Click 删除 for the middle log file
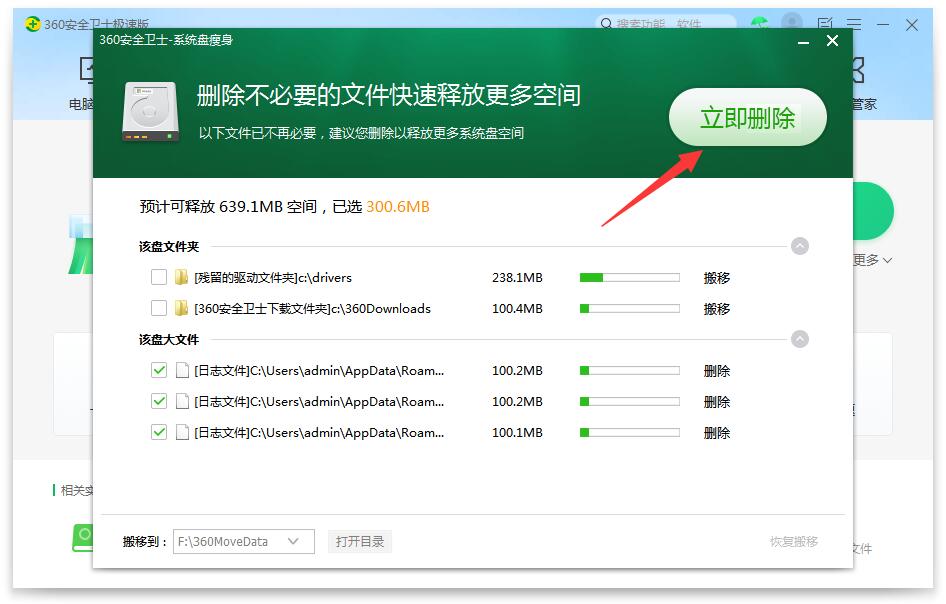This screenshot has width=946, height=604. 717,401
